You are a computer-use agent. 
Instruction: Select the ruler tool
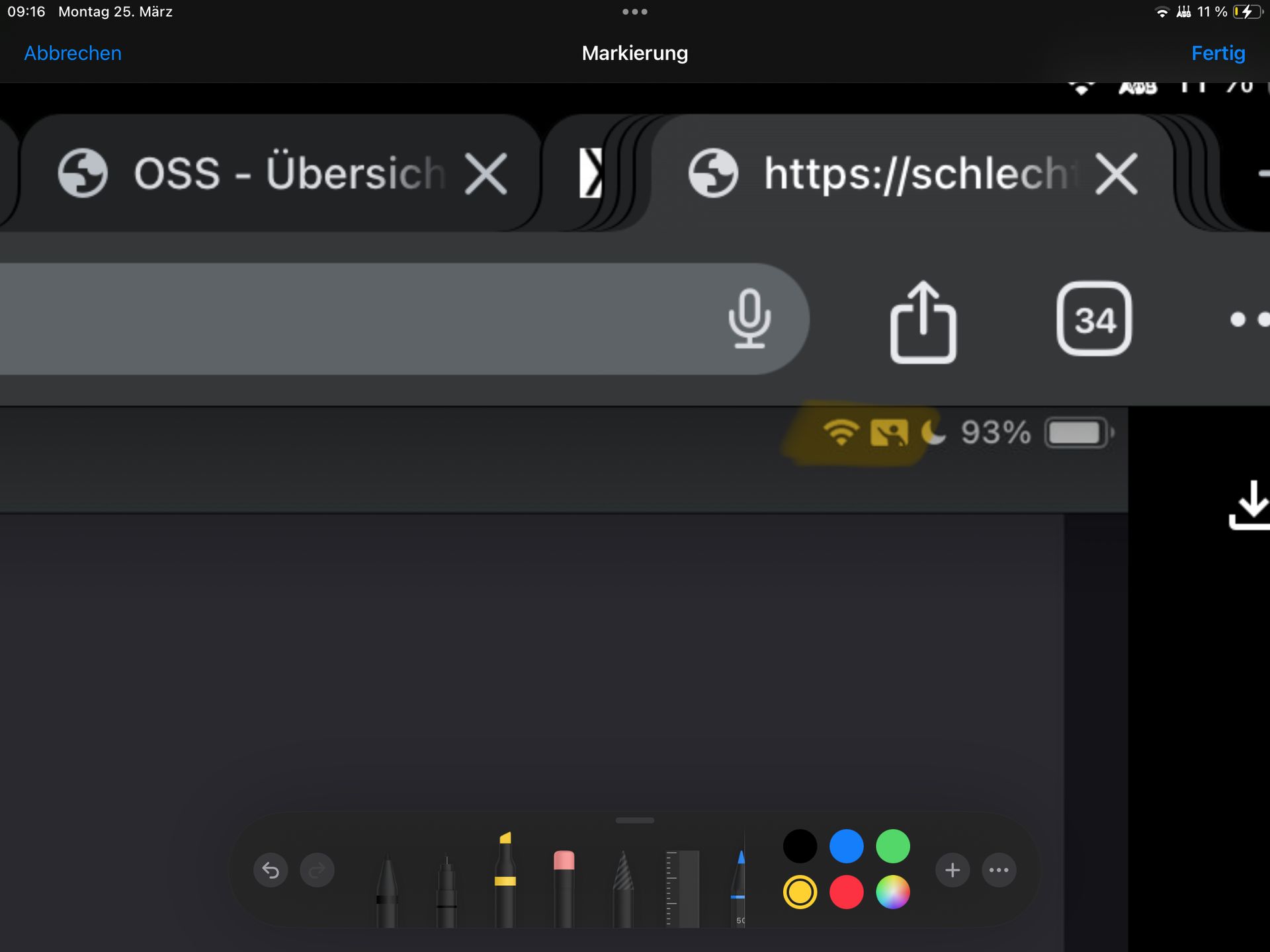tap(682, 888)
